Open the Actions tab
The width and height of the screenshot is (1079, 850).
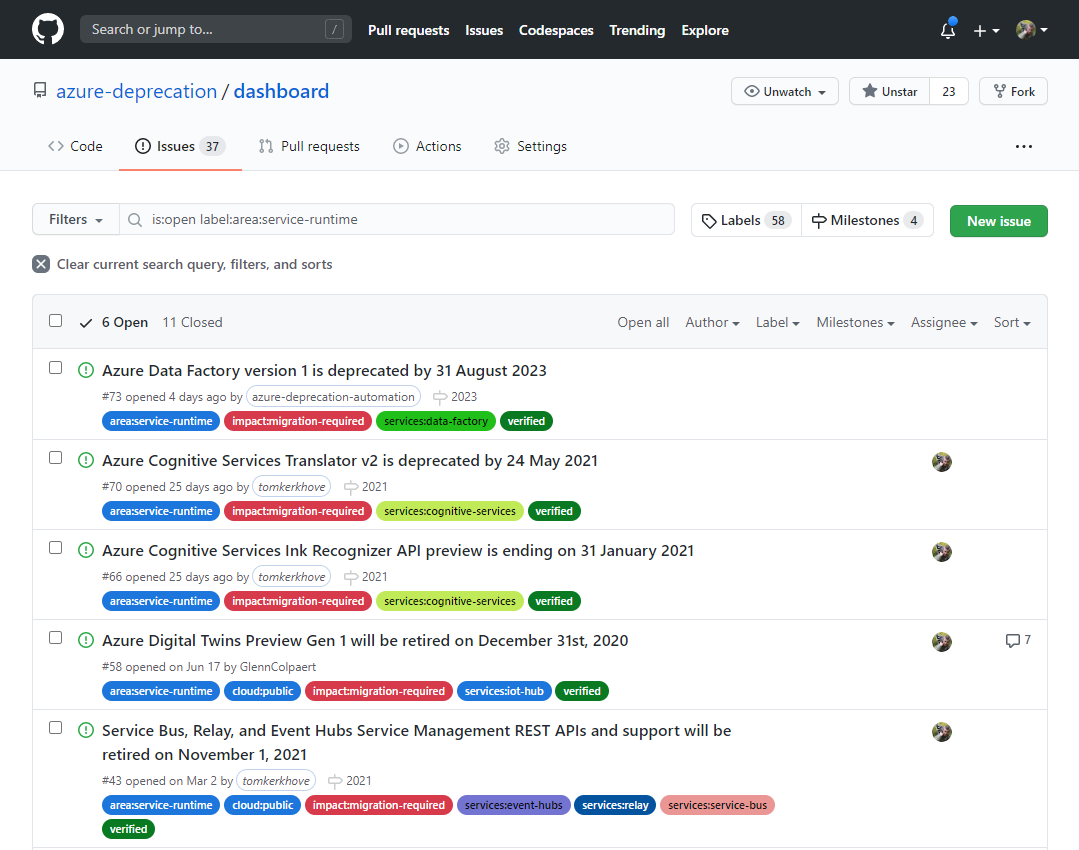427,147
